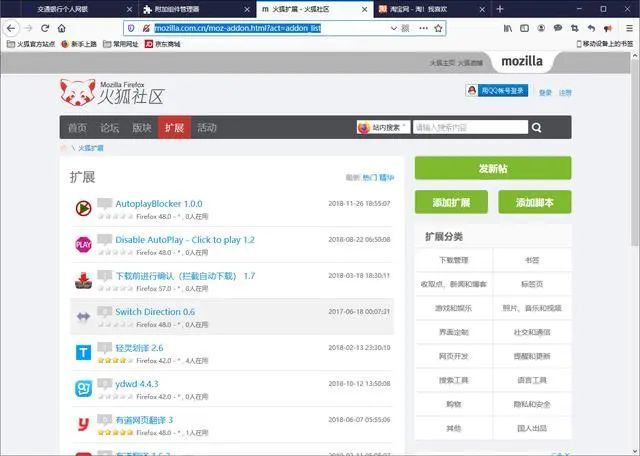The width and height of the screenshot is (640, 456).
Task: Click the Switch Direction arrows icon
Action: click(x=83, y=316)
